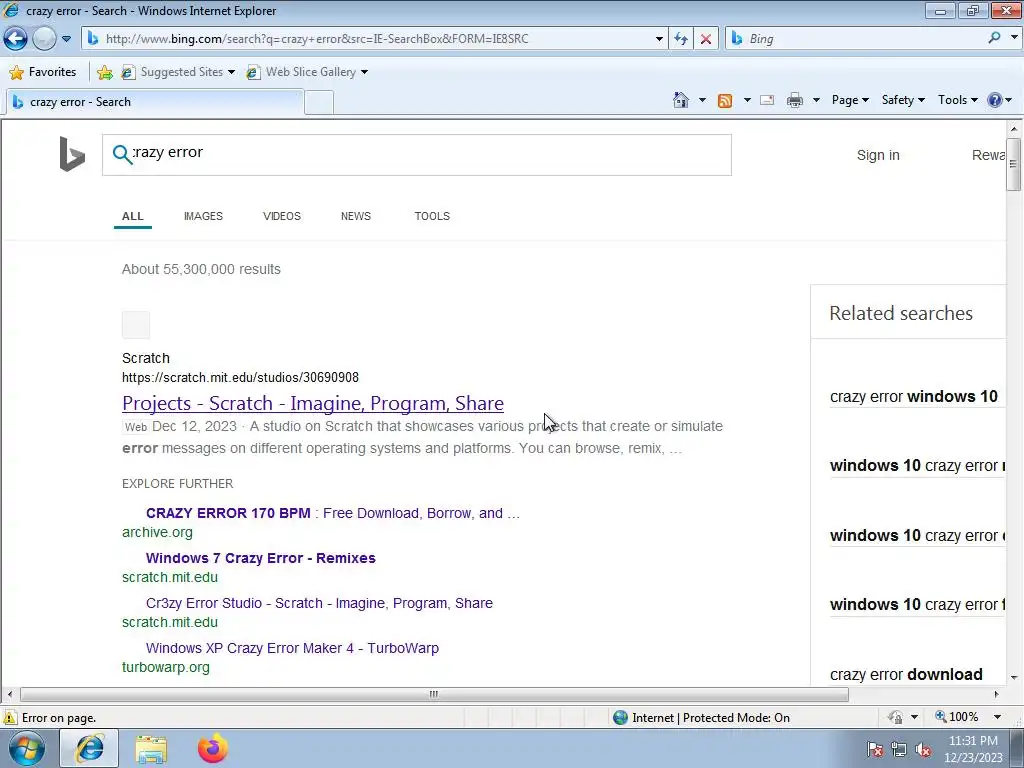This screenshot has width=1024, height=768.
Task: Click the Print icon
Action: pos(795,100)
